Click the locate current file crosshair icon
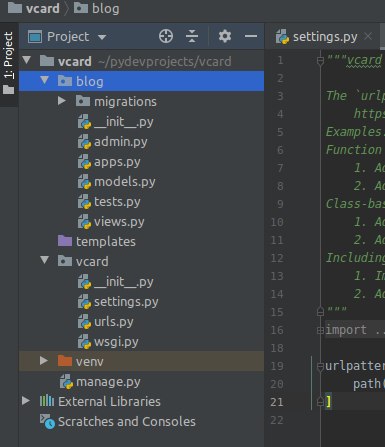This screenshot has width=385, height=447. (x=166, y=36)
